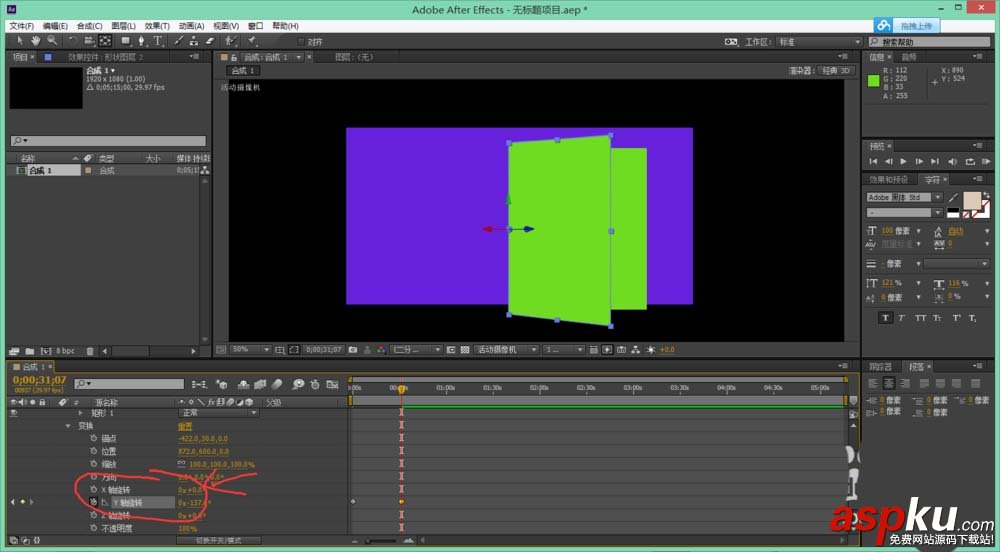Select the Roto Brush tool

[x=231, y=41]
